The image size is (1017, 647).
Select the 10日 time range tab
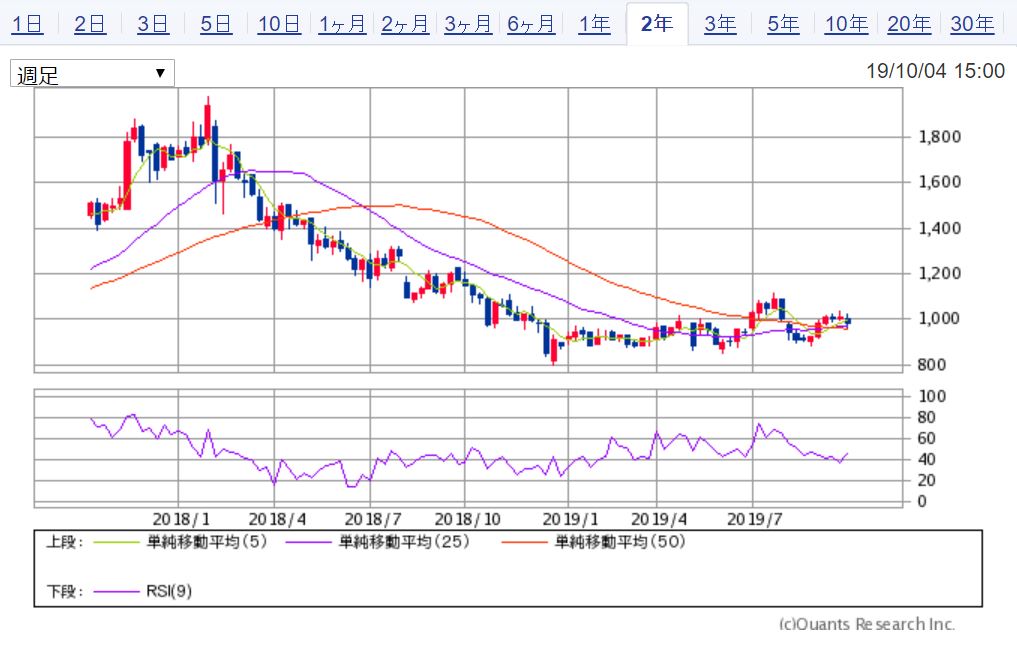tap(279, 24)
